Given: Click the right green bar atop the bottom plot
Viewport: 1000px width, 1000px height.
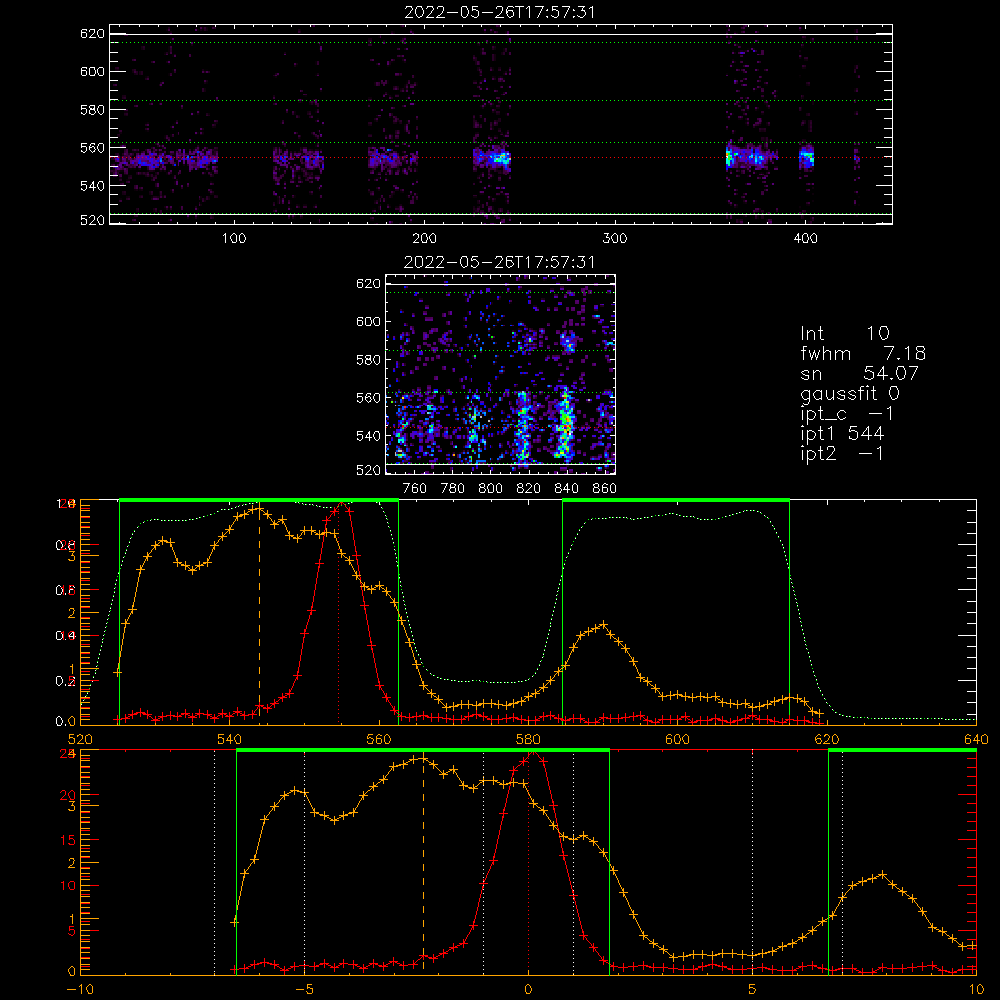Looking at the screenshot, I should (x=902, y=751).
